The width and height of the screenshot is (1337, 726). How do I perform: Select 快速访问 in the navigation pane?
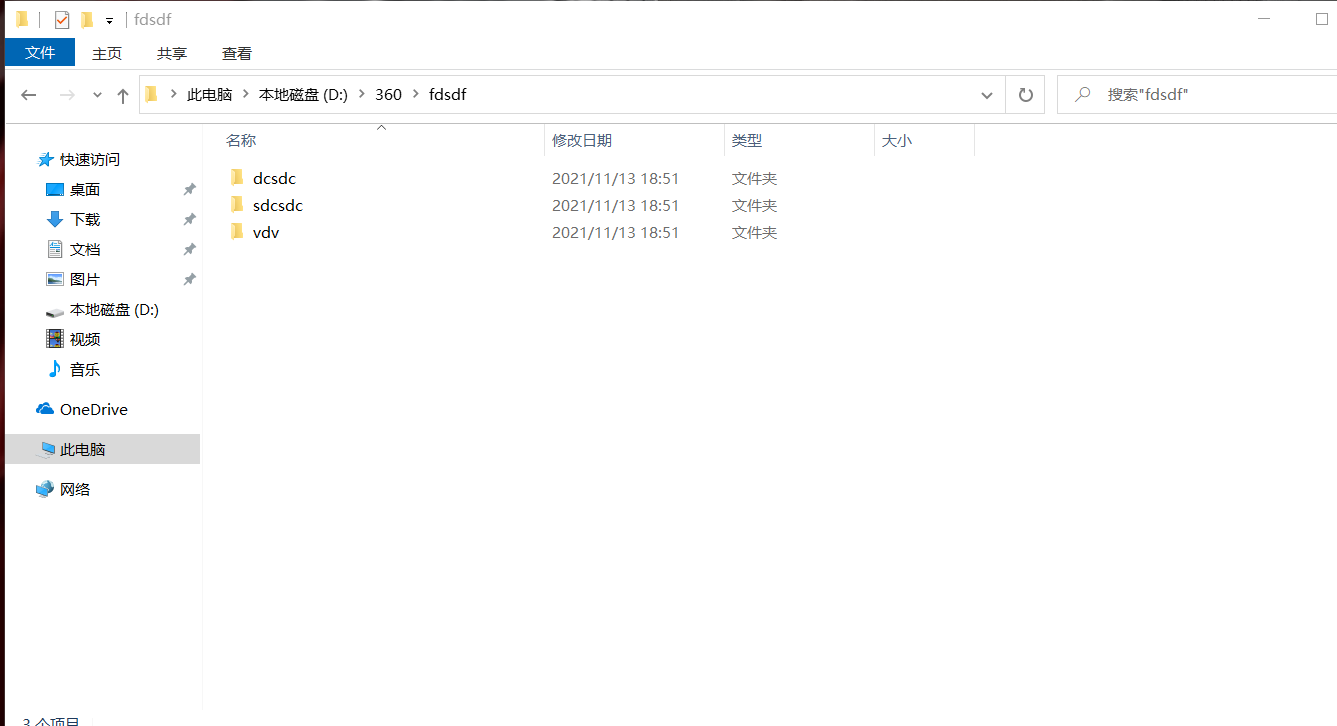(x=90, y=159)
